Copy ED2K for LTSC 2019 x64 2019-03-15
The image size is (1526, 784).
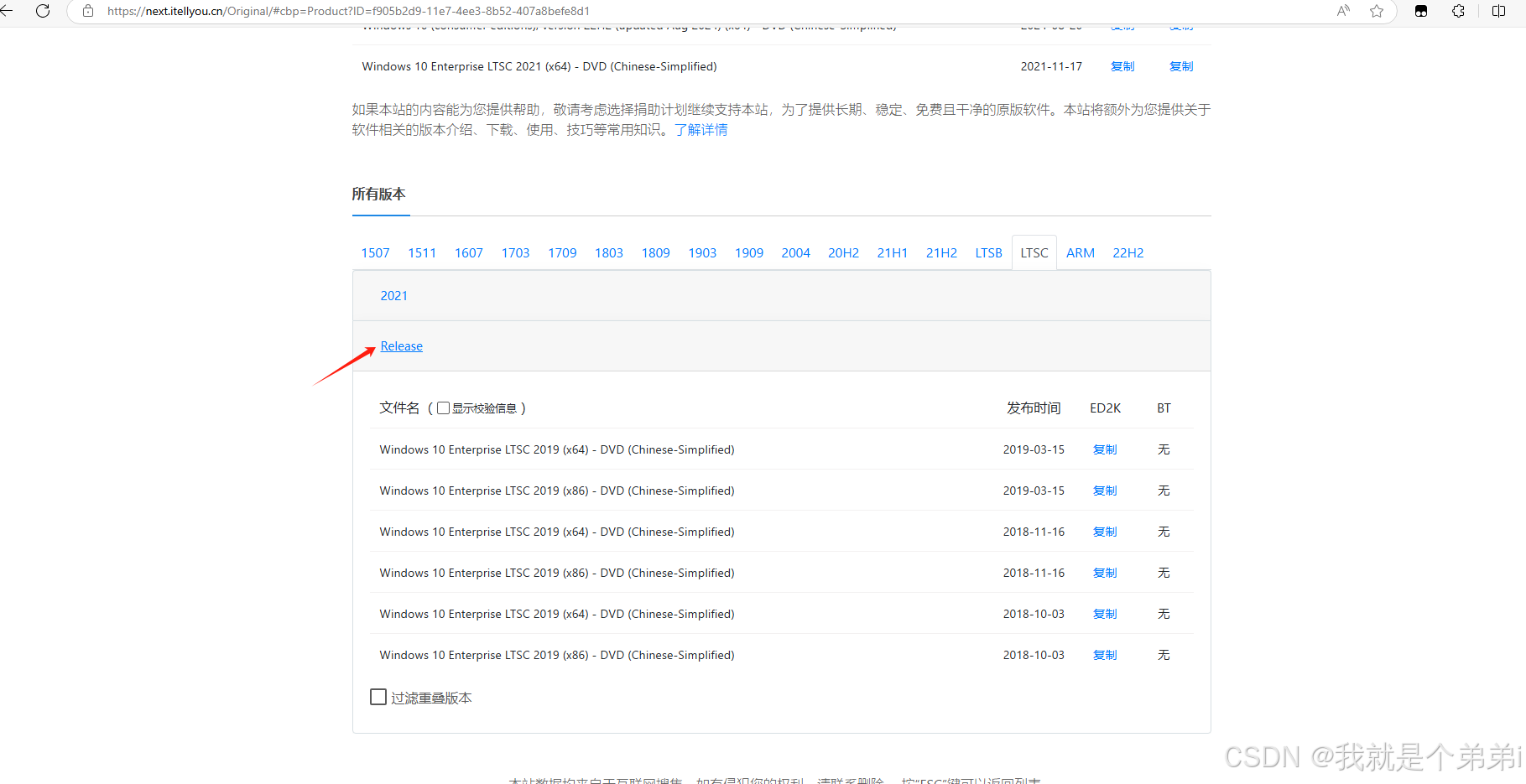1105,449
